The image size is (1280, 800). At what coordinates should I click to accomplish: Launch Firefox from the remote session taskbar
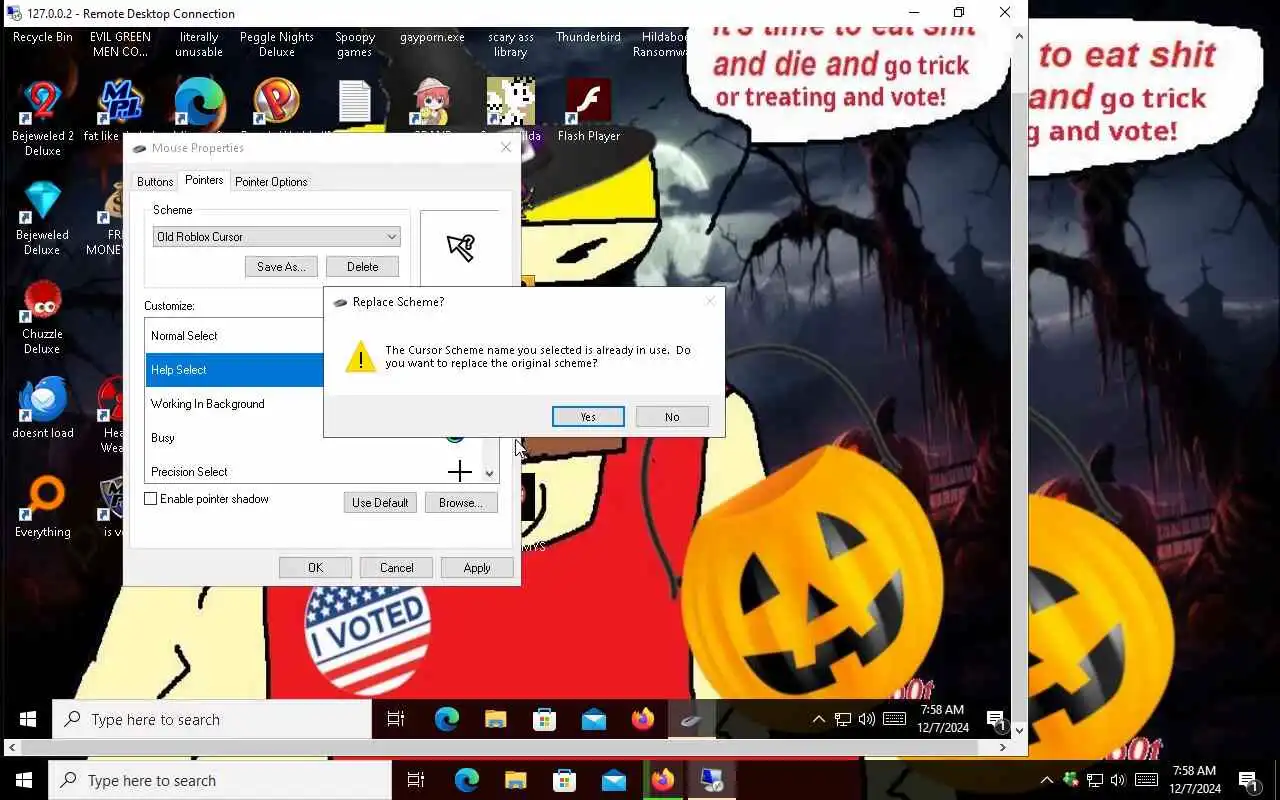tap(642, 719)
